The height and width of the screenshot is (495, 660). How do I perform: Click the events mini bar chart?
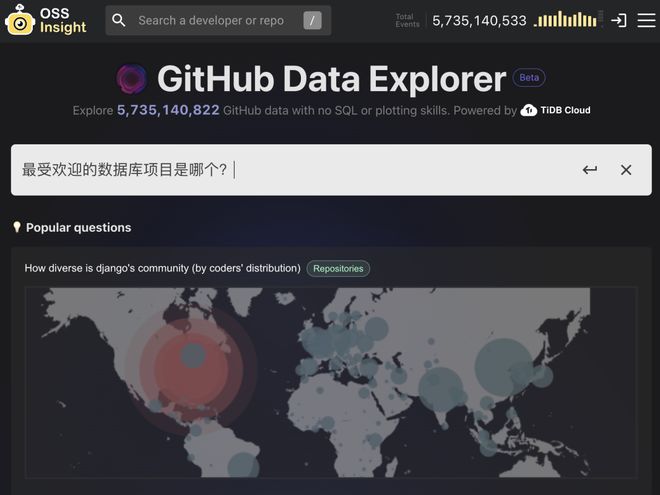(x=565, y=19)
